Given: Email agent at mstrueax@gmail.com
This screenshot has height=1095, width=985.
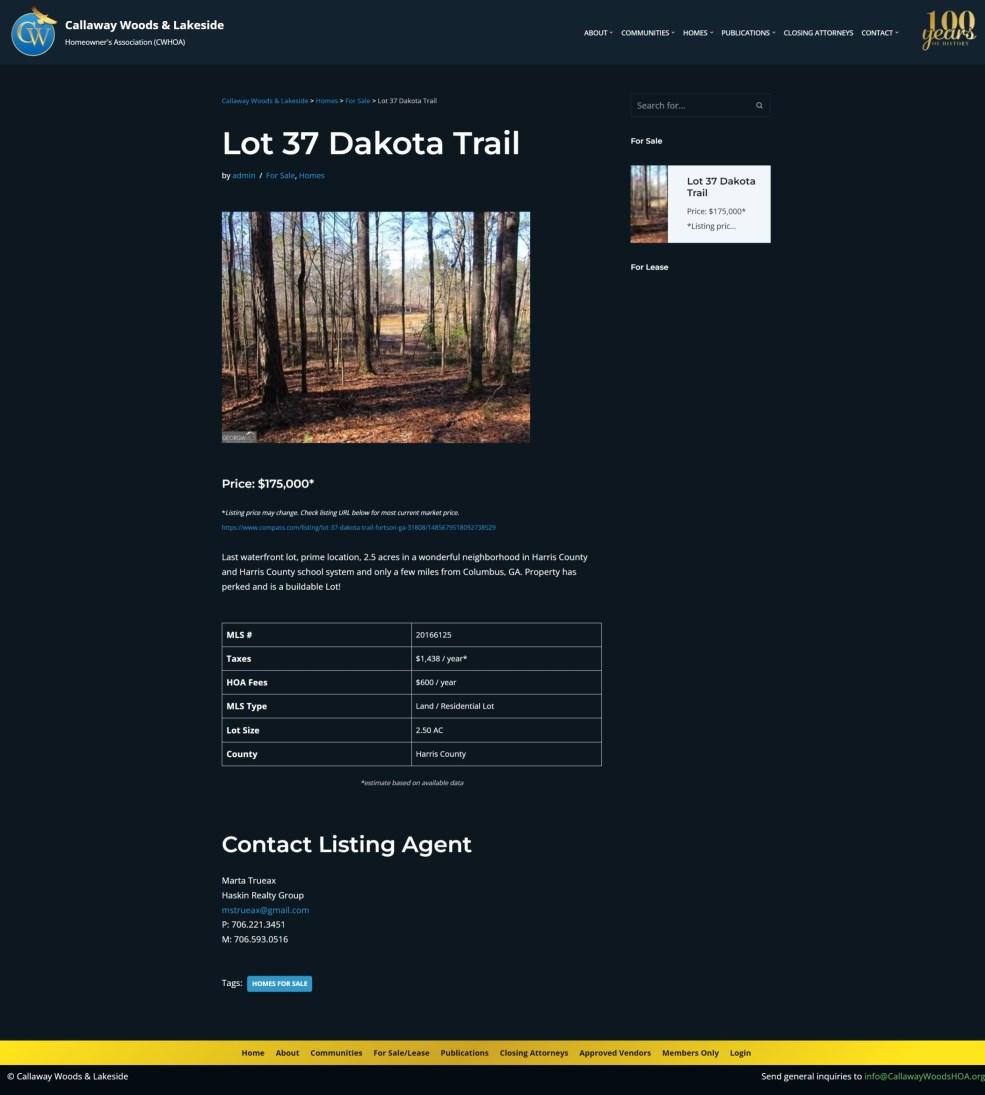Looking at the screenshot, I should click(x=265, y=910).
